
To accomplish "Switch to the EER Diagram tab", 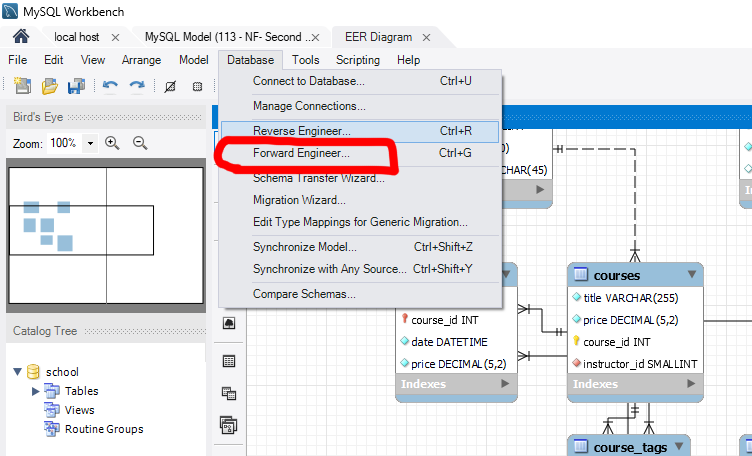I will [x=378, y=37].
